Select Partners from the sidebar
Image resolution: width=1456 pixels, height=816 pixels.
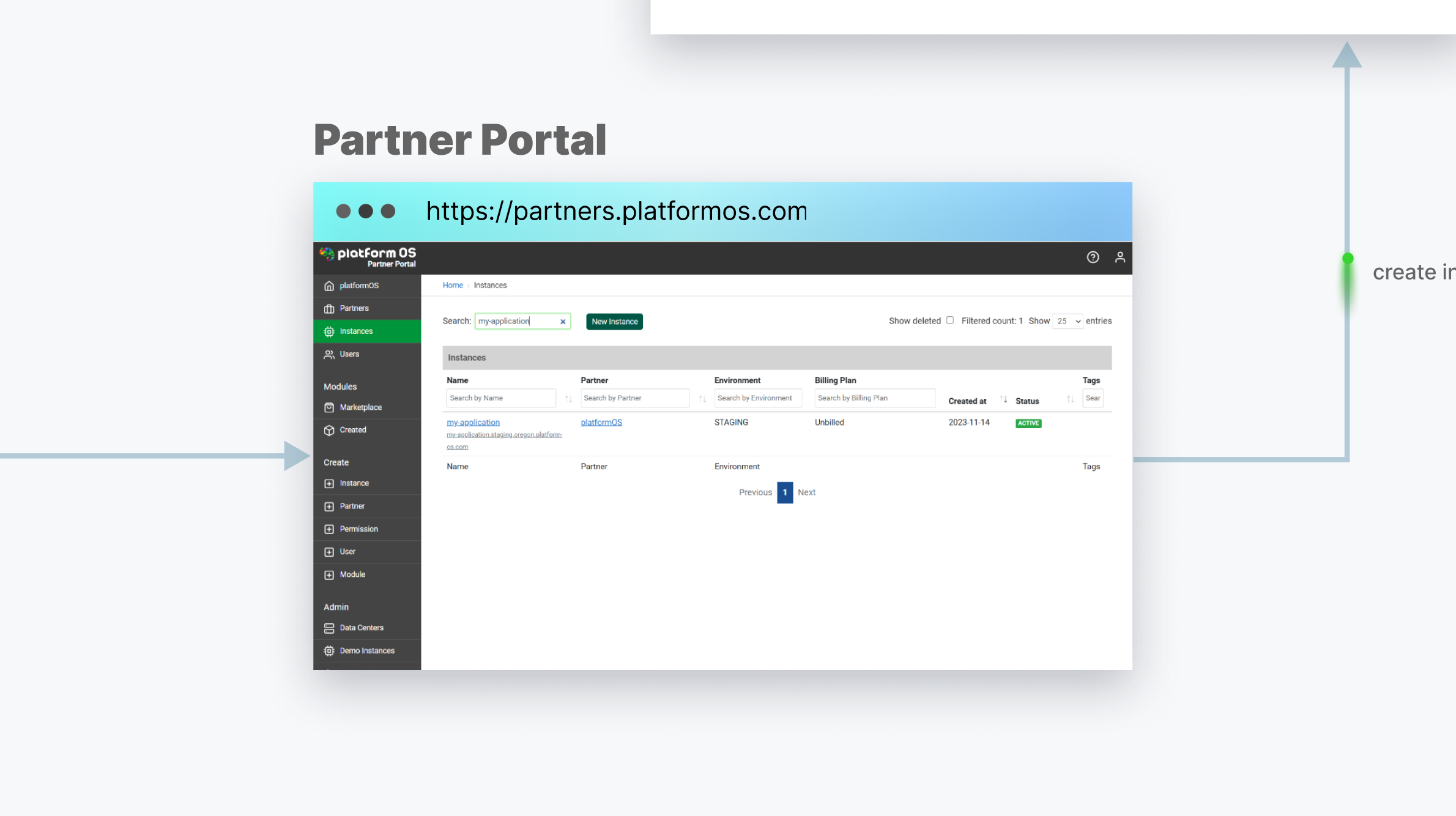tap(354, 308)
